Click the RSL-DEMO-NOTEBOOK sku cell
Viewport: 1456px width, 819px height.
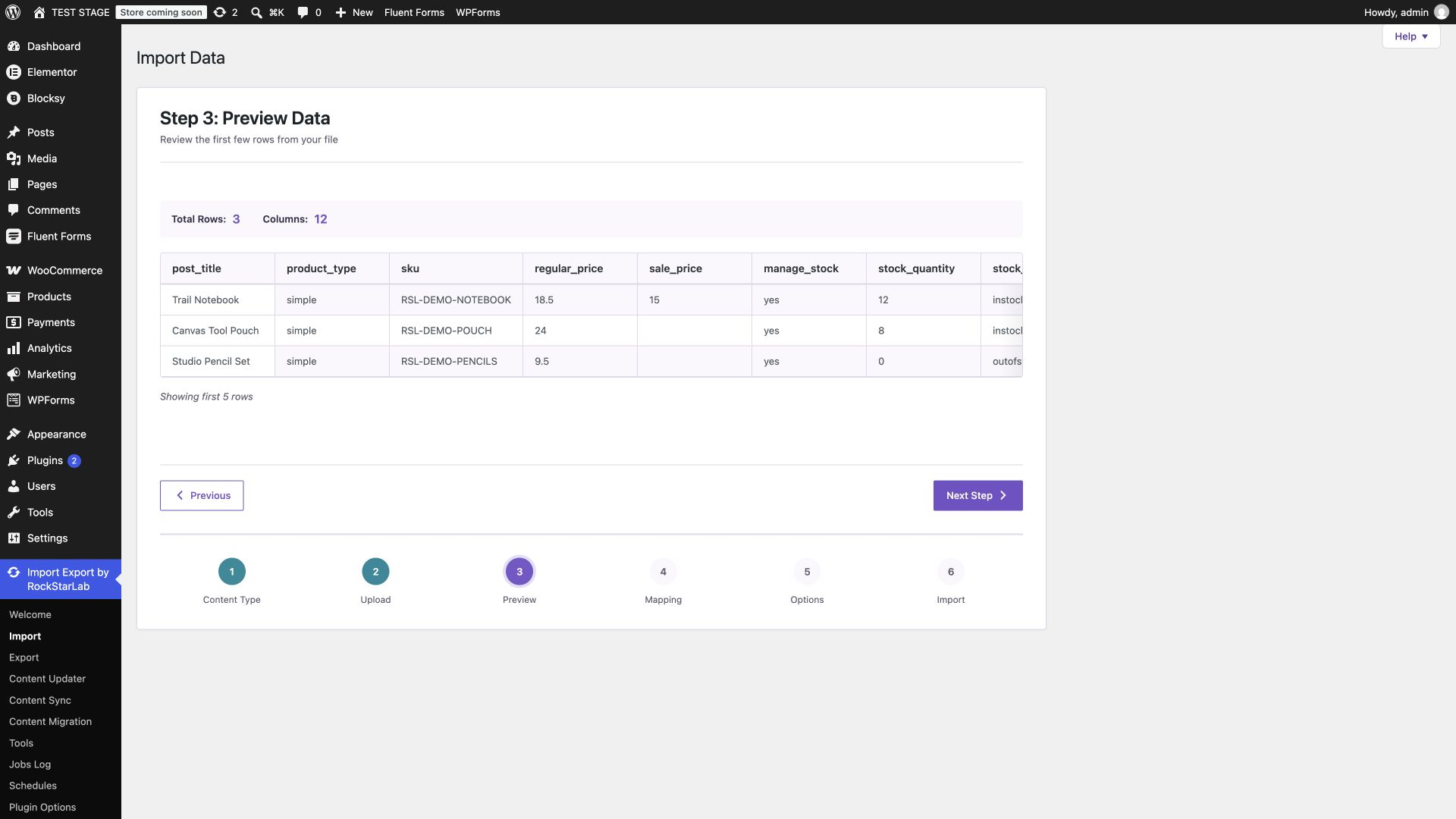456,300
